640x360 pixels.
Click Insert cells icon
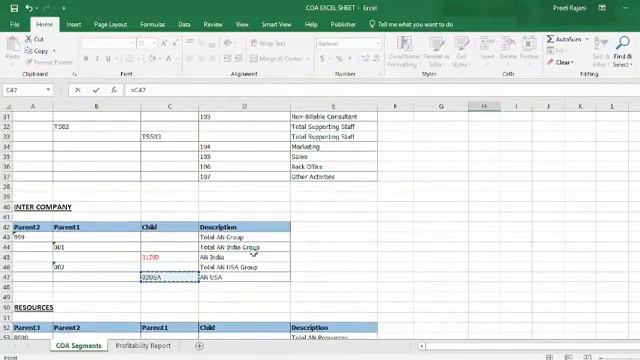[x=487, y=43]
